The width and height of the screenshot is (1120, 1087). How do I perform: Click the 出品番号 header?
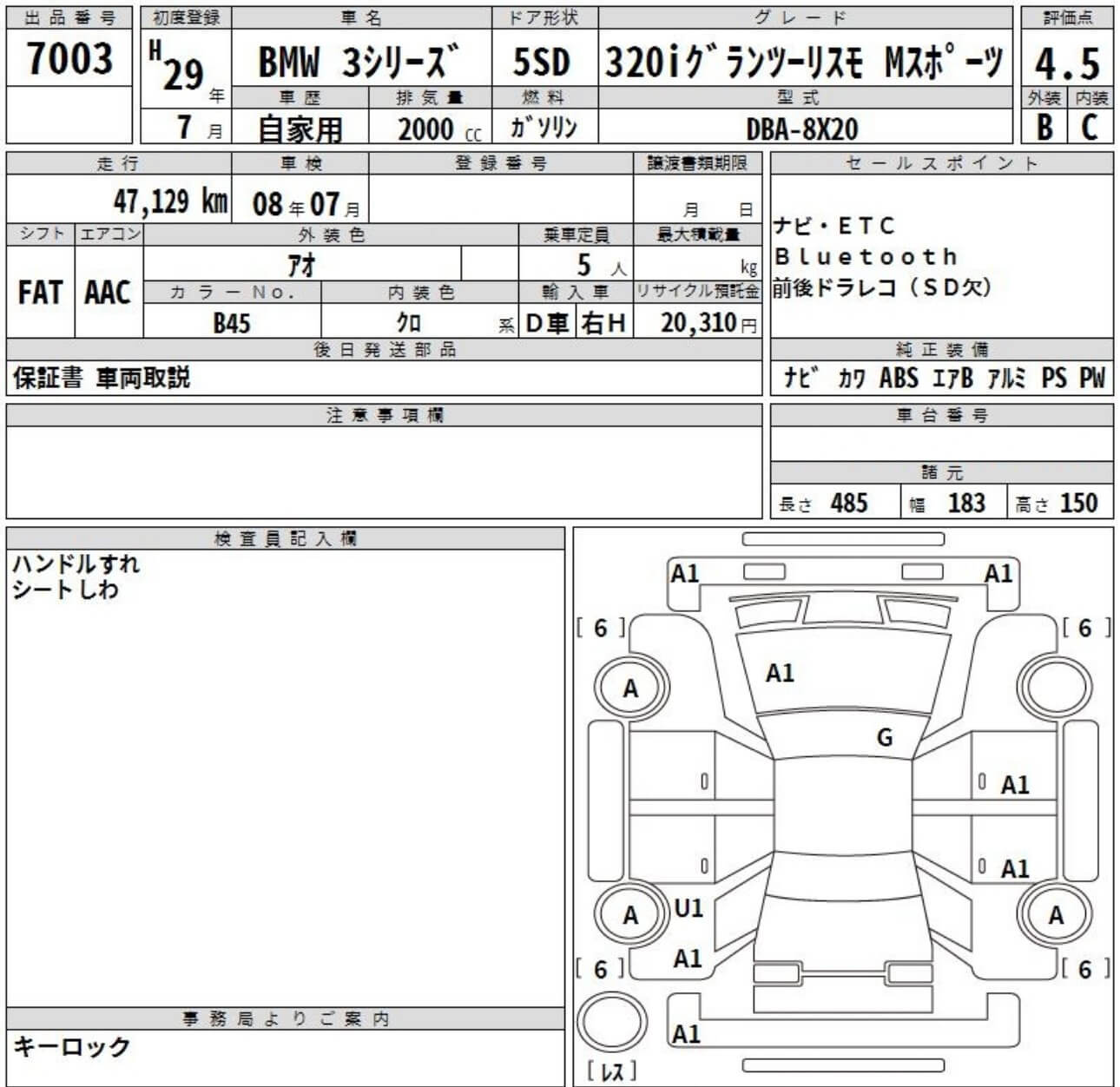click(x=69, y=17)
